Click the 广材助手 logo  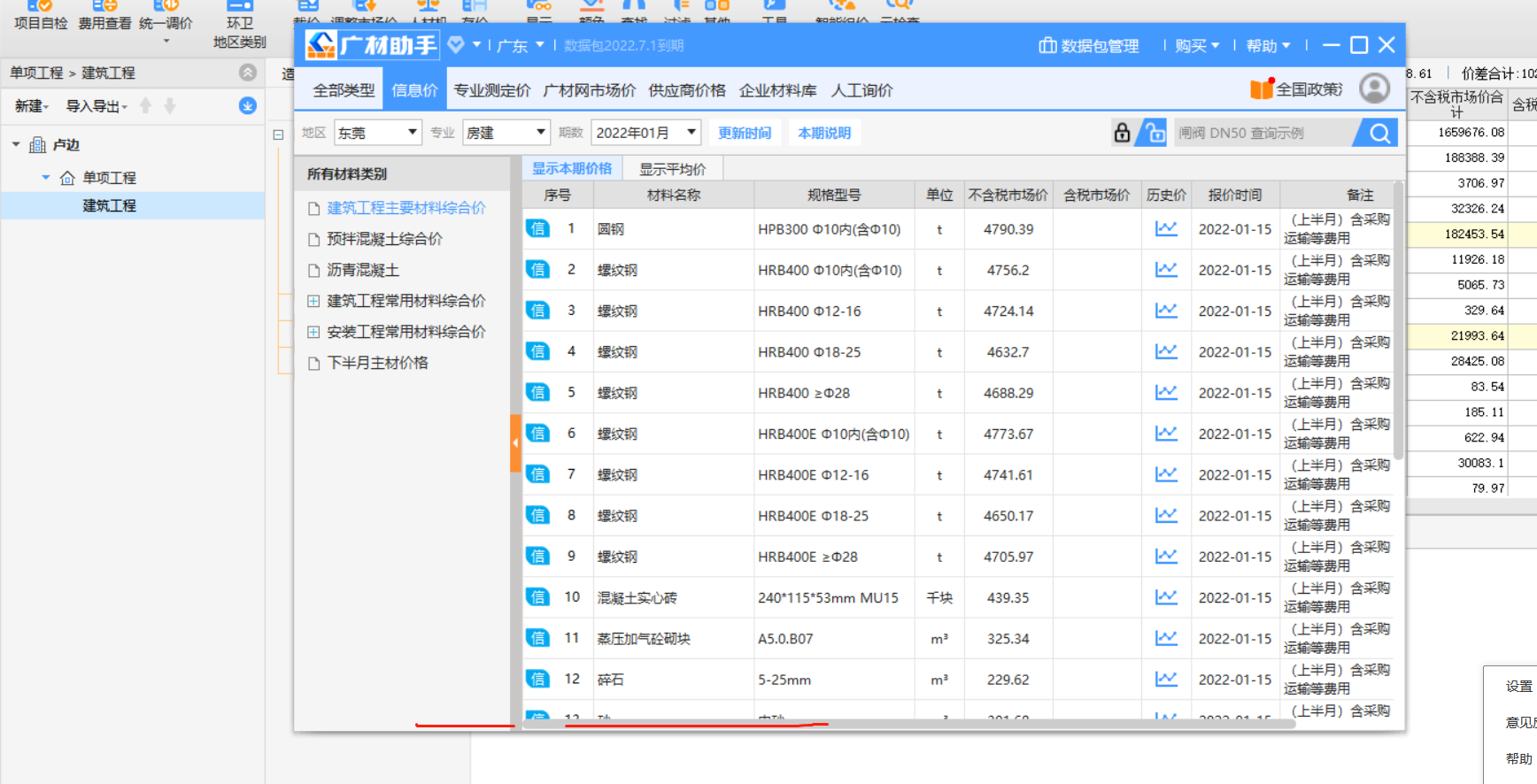[371, 44]
